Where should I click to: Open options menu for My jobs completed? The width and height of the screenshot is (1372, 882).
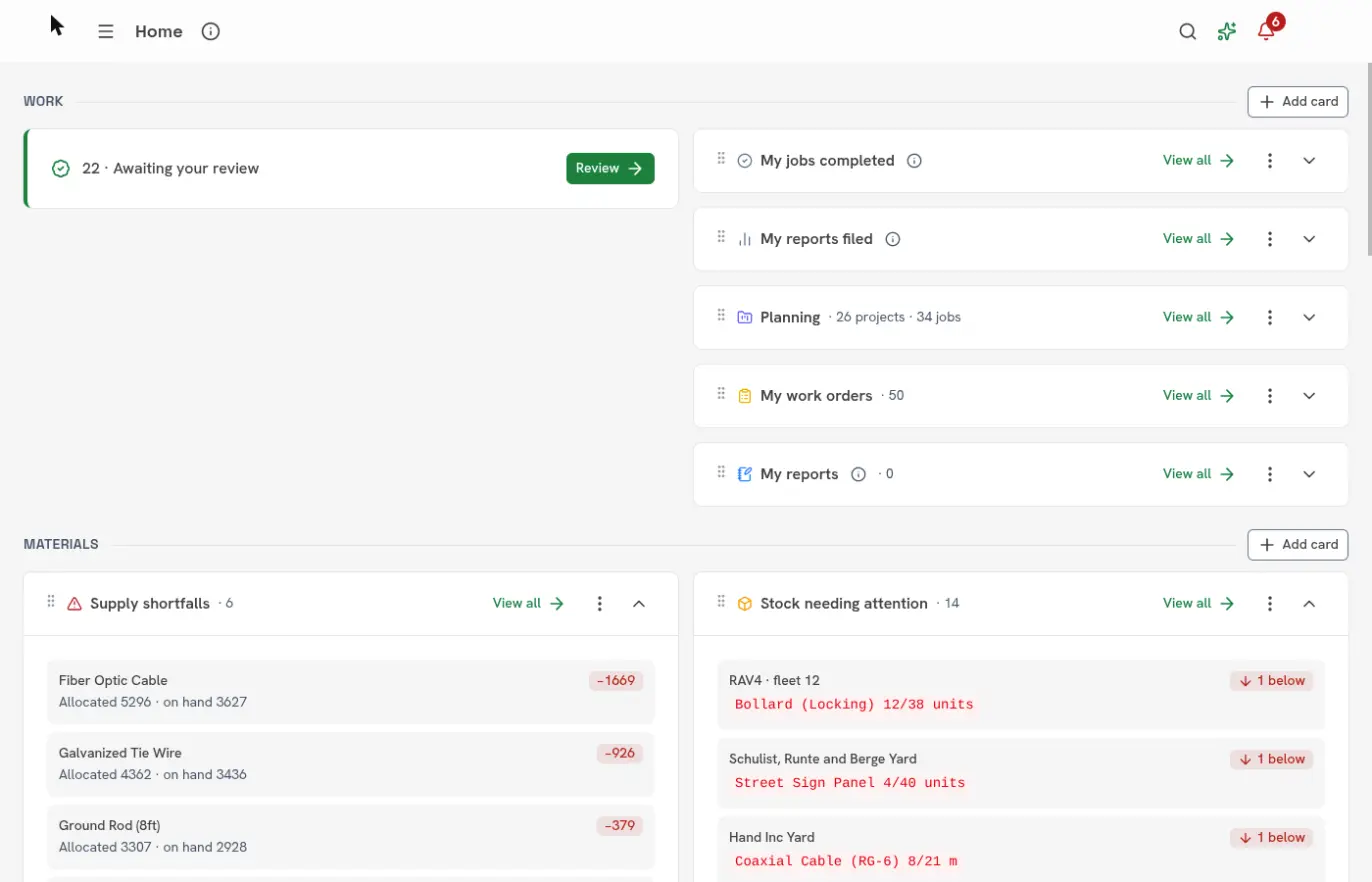[1270, 160]
